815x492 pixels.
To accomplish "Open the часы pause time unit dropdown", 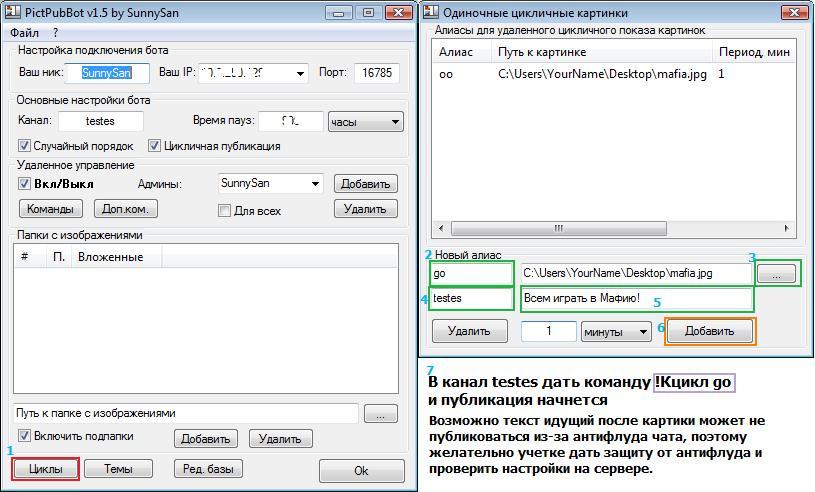I will point(395,122).
